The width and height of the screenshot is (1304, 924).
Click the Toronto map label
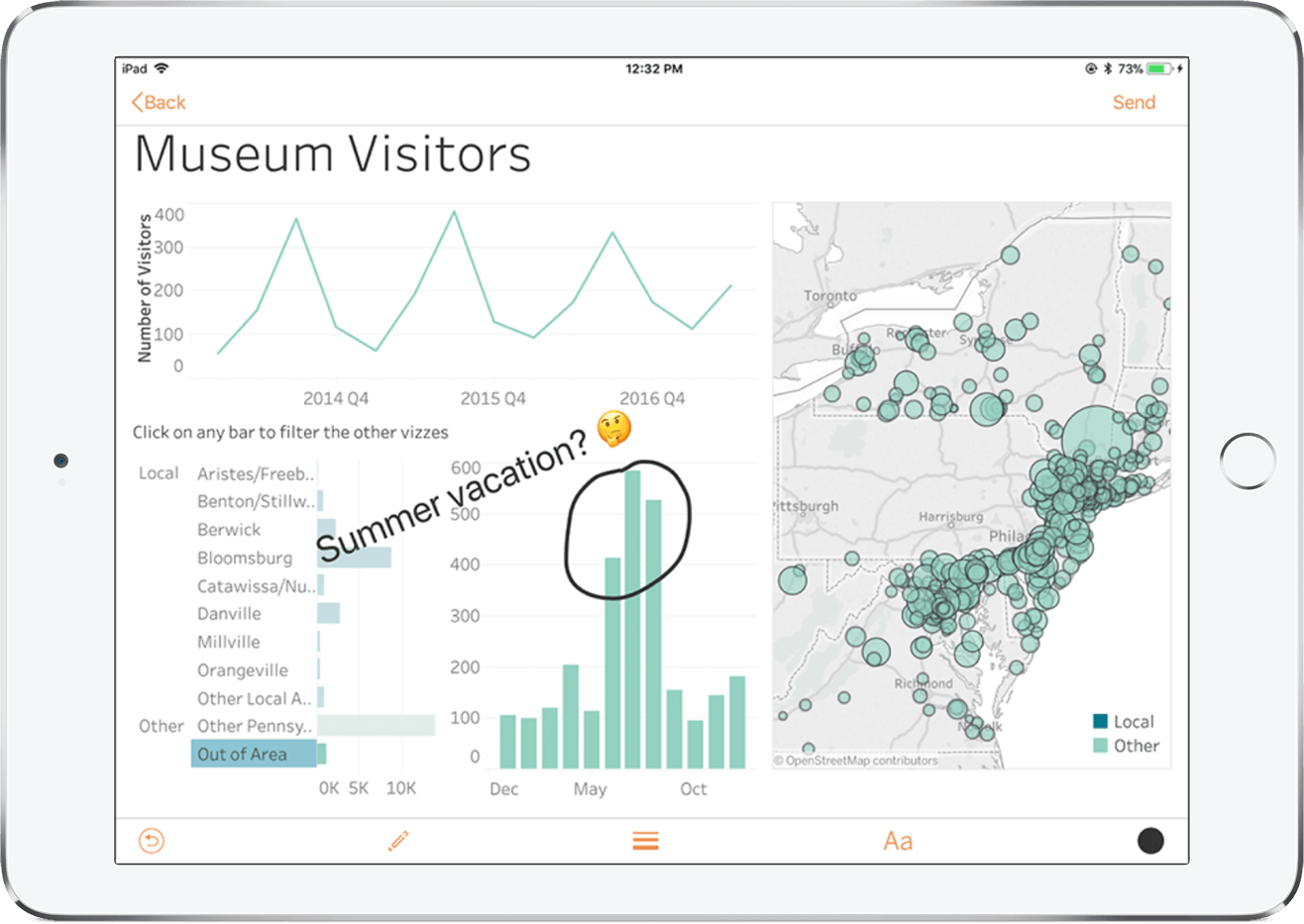click(x=830, y=295)
